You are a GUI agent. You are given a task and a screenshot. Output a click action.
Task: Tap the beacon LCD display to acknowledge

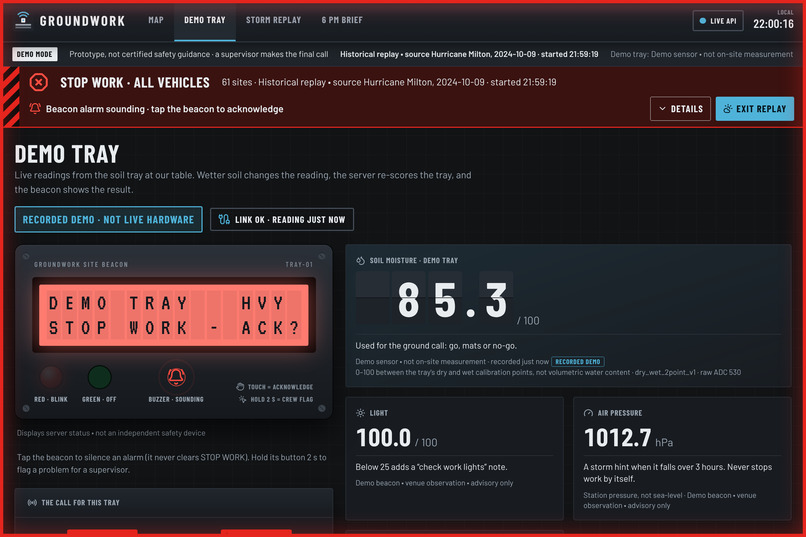click(174, 315)
